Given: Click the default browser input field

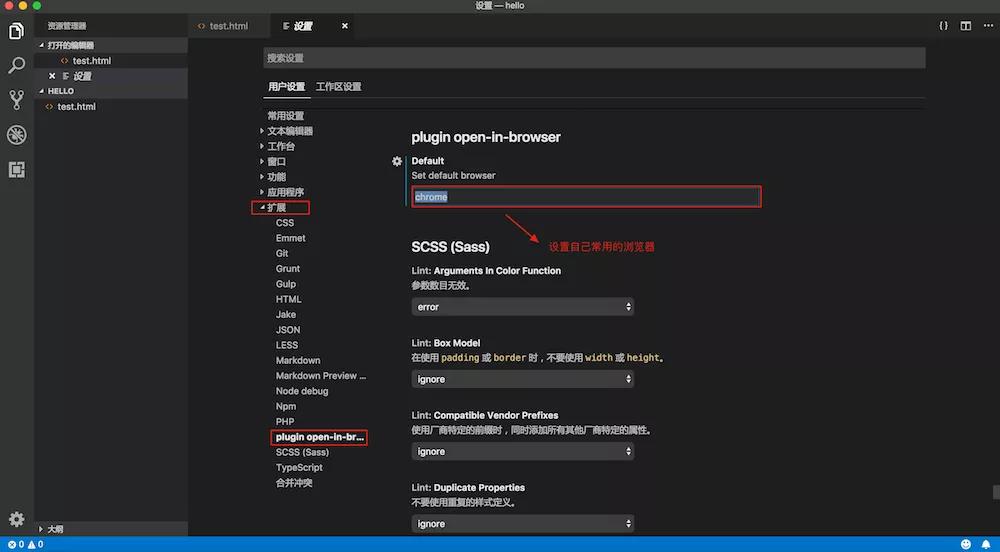Looking at the screenshot, I should click(587, 197).
